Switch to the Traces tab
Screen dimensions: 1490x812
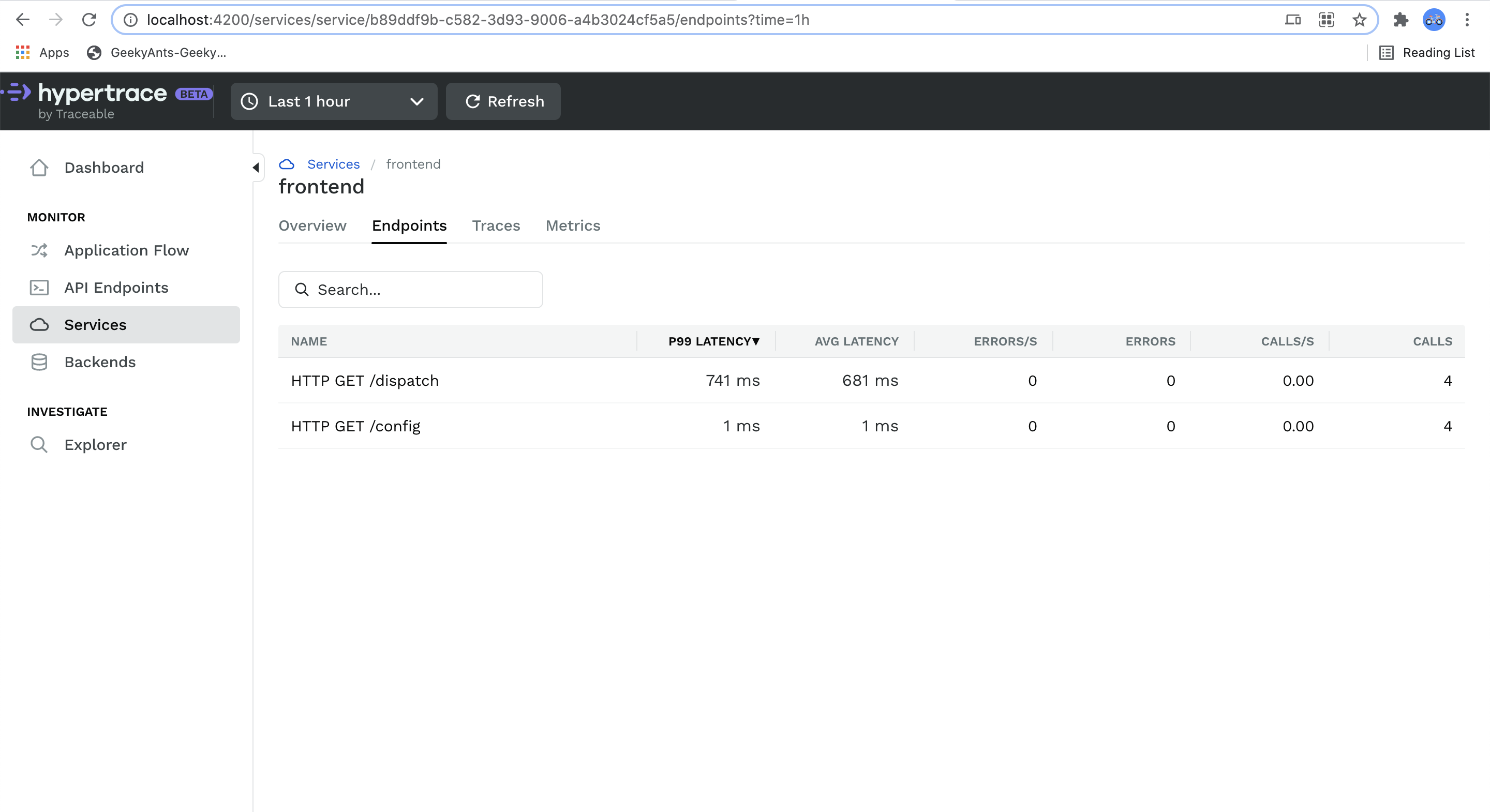click(x=496, y=225)
